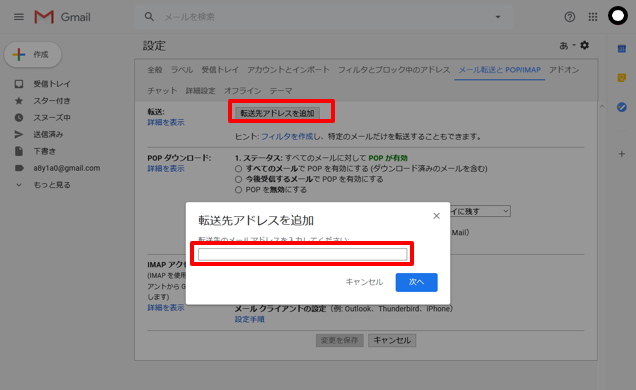This screenshot has height=390, width=636.
Task: Switch to the アドオン tab
Action: point(564,70)
